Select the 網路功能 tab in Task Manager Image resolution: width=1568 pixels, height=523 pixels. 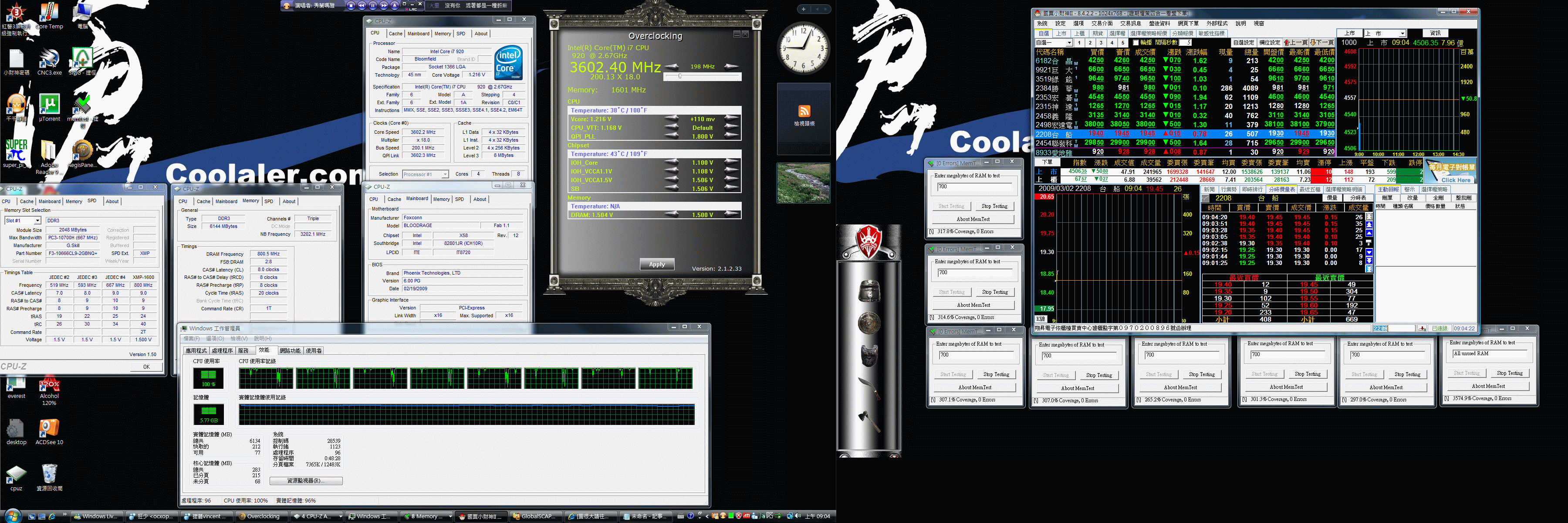(x=290, y=351)
